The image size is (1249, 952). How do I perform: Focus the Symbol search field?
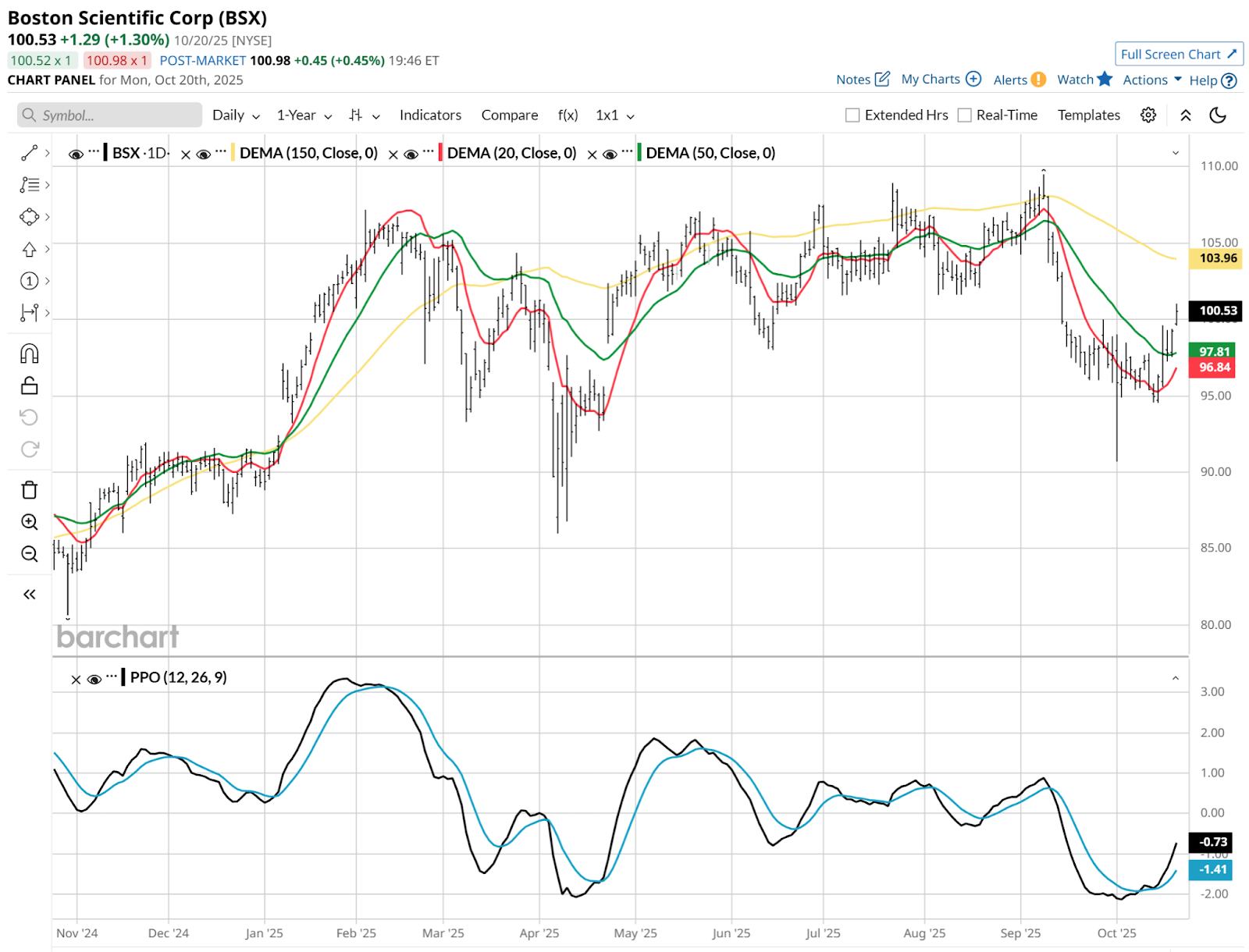(x=109, y=115)
